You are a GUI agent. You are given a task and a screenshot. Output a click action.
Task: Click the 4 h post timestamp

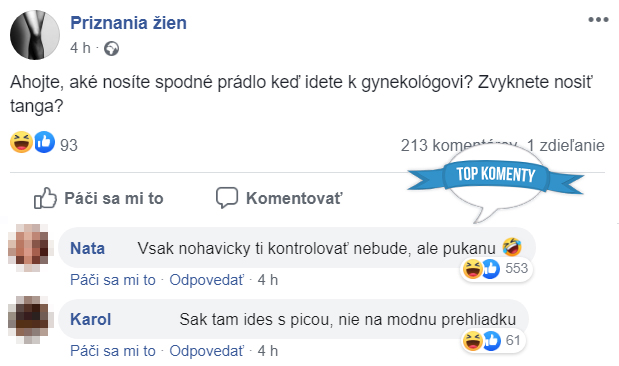(x=80, y=48)
